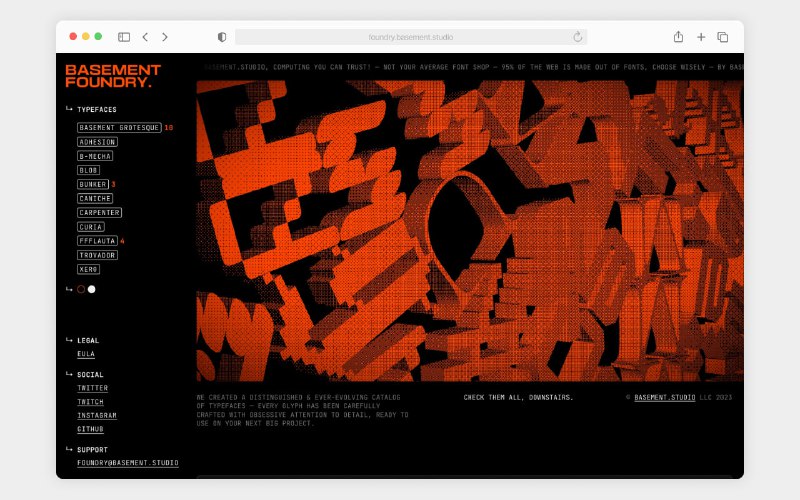The width and height of the screenshot is (800, 500).
Task: Toggle the Safari sidebar icon
Action: tap(124, 37)
